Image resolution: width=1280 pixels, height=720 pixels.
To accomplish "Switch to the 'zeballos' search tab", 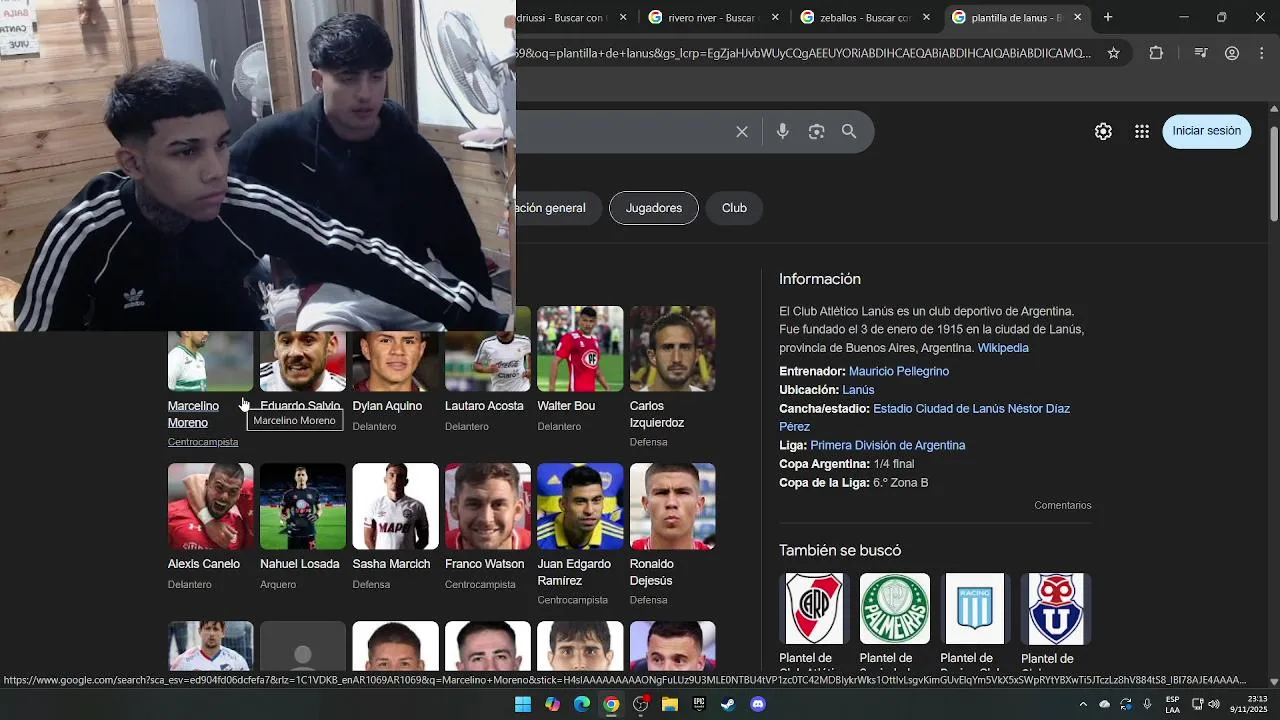I will [x=863, y=17].
